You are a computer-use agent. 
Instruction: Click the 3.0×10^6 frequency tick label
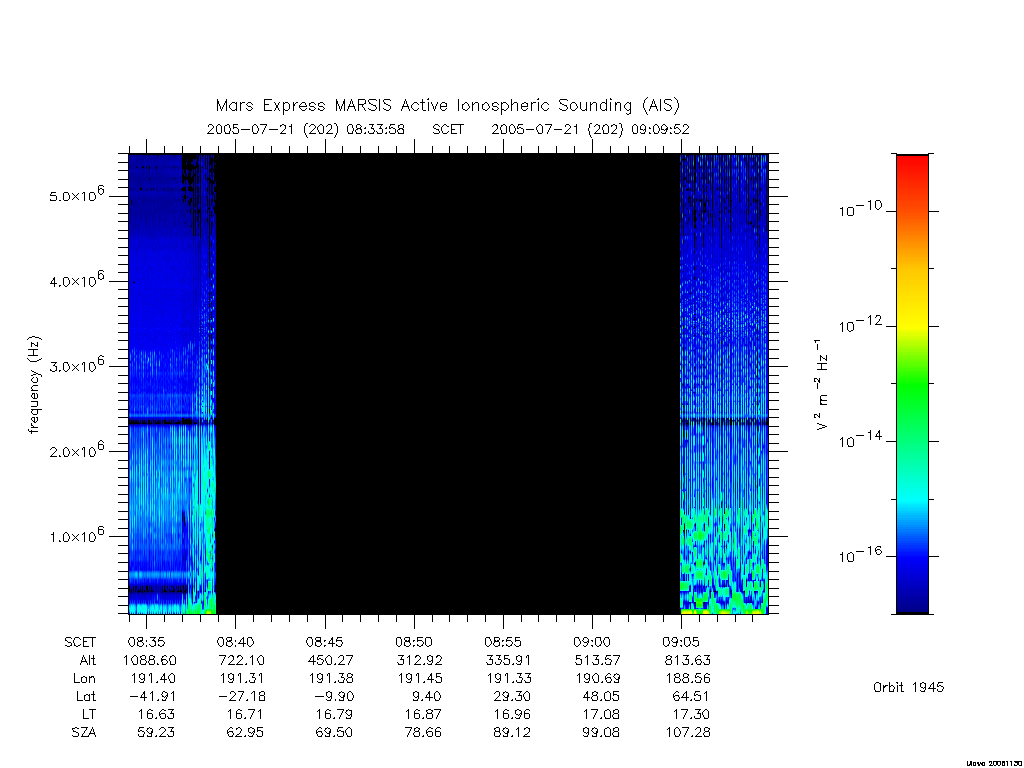76,364
